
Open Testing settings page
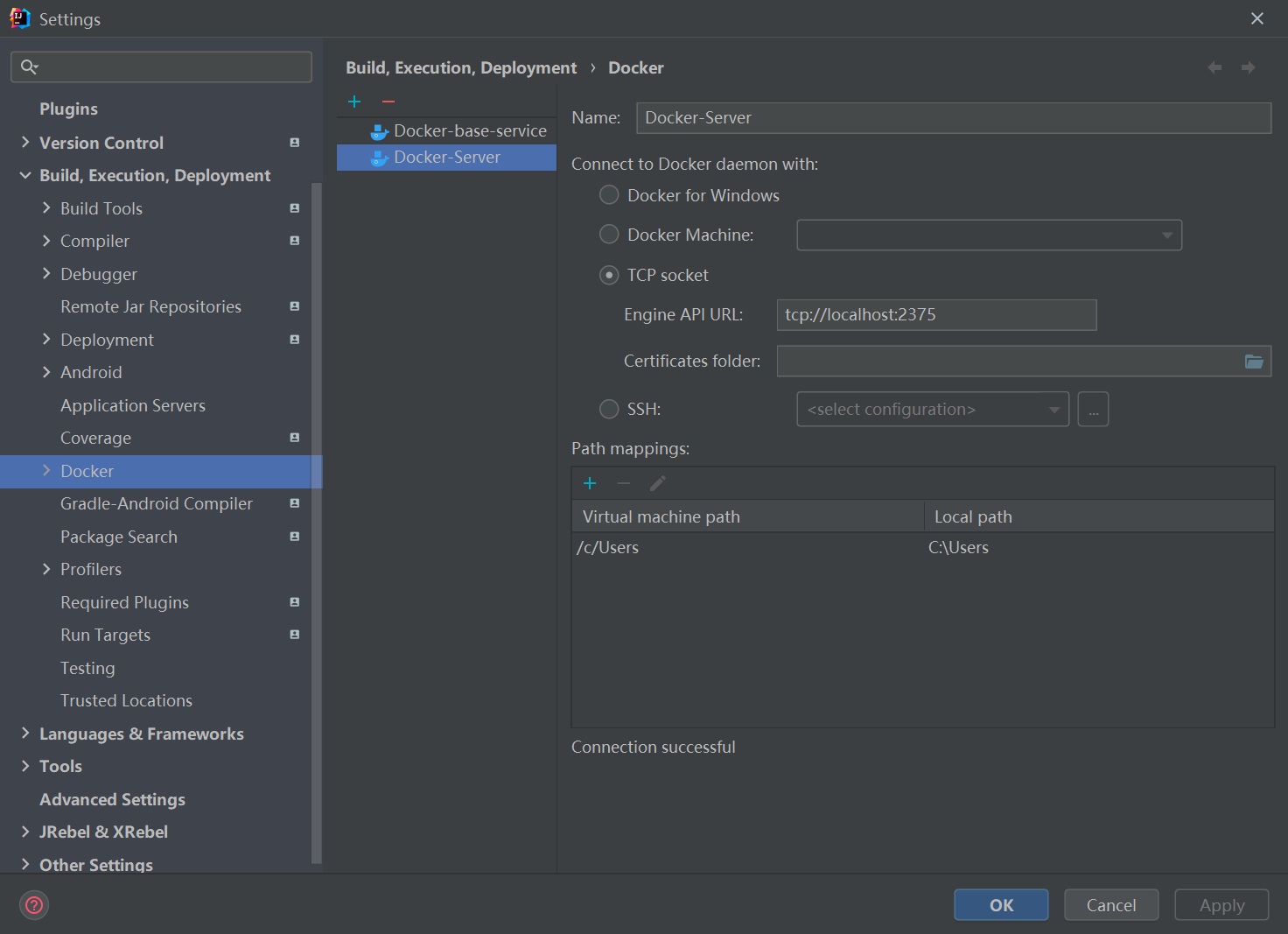click(x=87, y=668)
